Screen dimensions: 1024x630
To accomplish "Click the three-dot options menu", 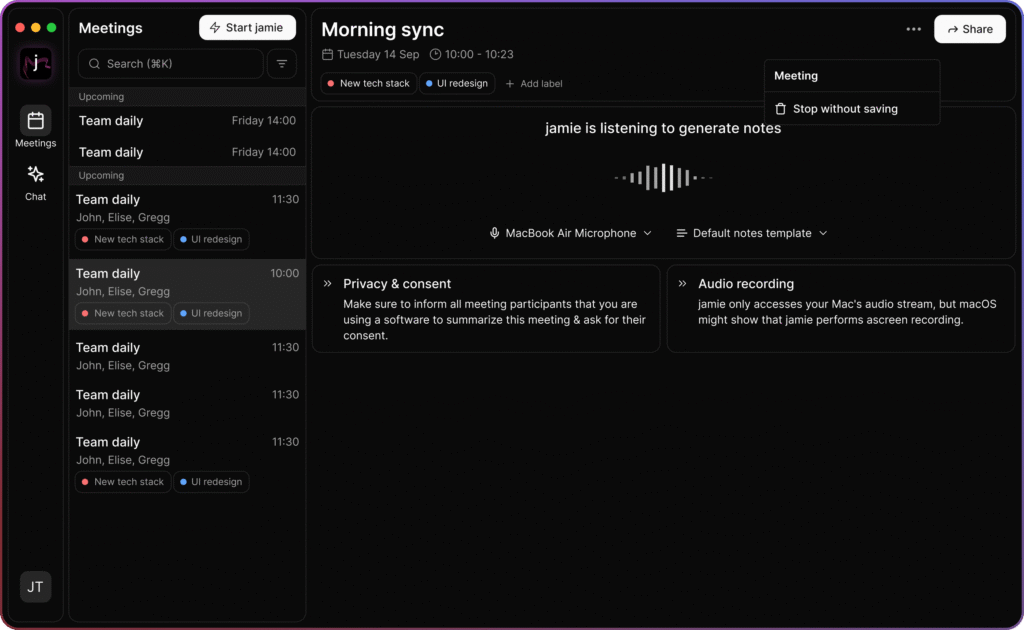I will click(x=913, y=29).
